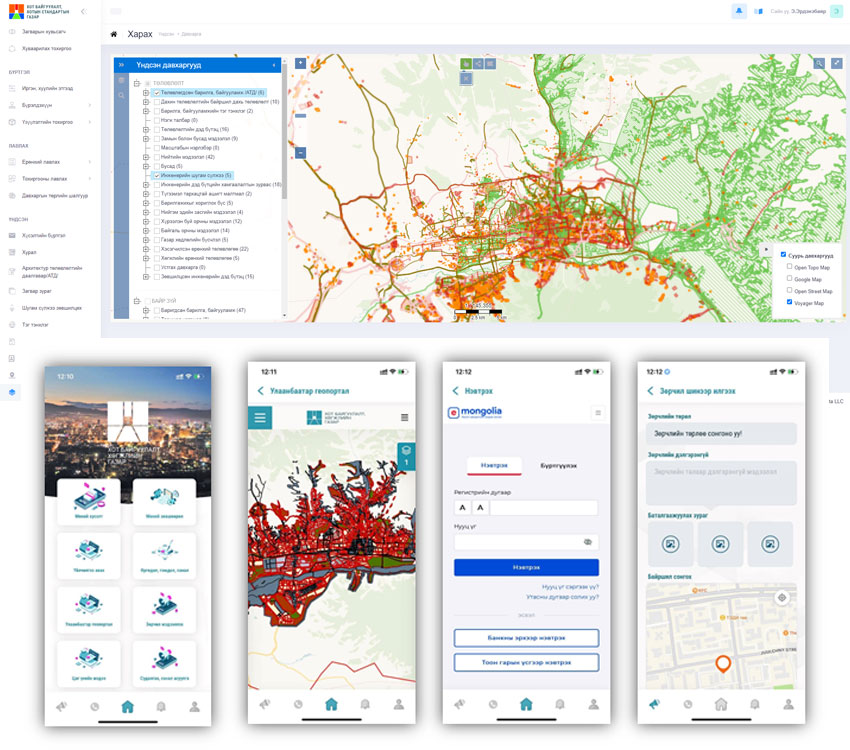Open the Зөрчлийн төрлөө сонгоно уу dropdown

pos(720,433)
